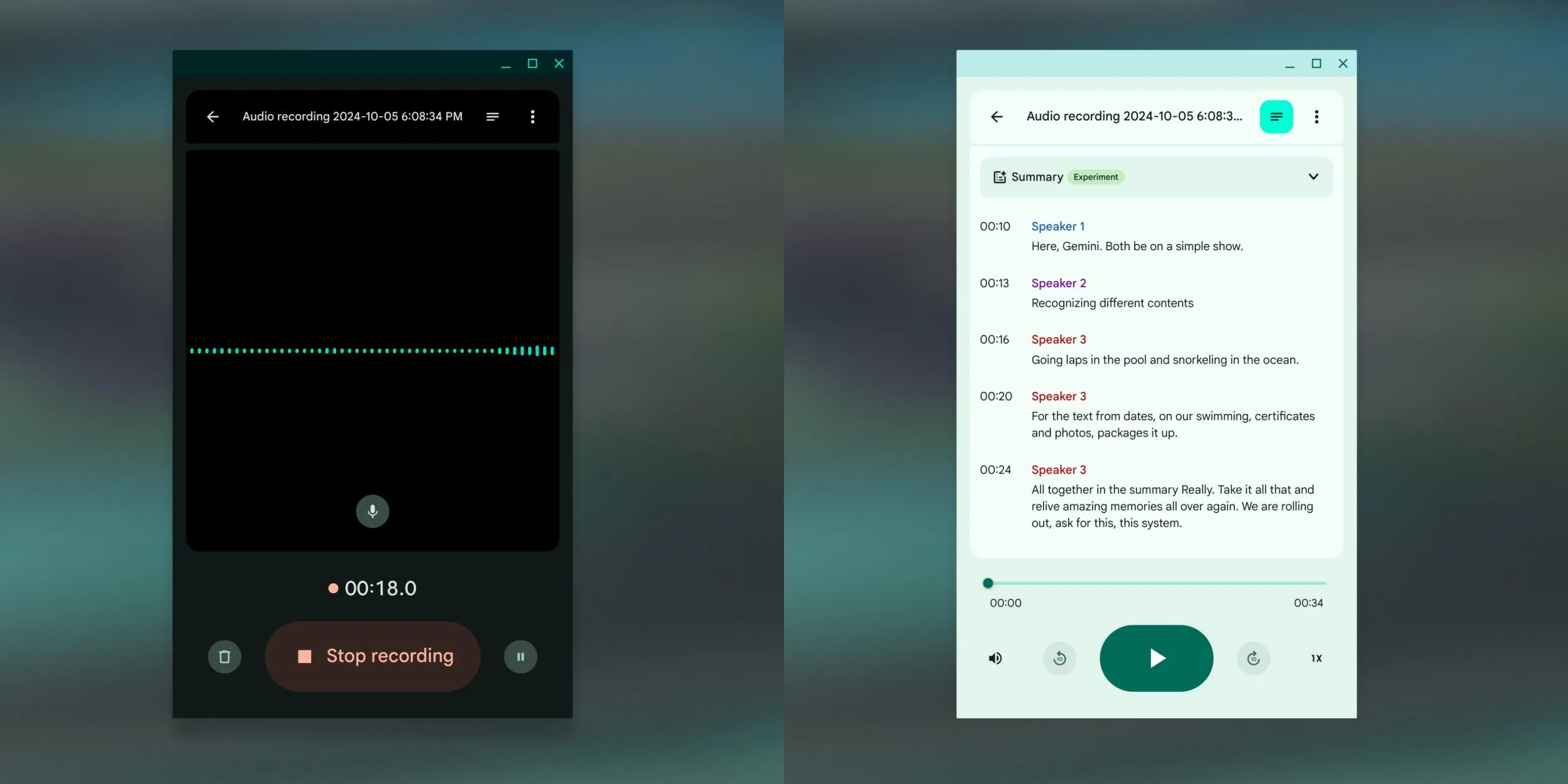The height and width of the screenshot is (784, 1568).
Task: Click the volume/mute icon in transcript player
Action: pyautogui.click(x=995, y=659)
